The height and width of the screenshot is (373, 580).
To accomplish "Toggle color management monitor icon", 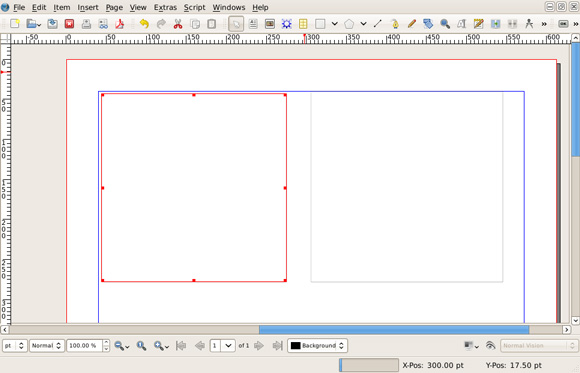I will (x=469, y=346).
